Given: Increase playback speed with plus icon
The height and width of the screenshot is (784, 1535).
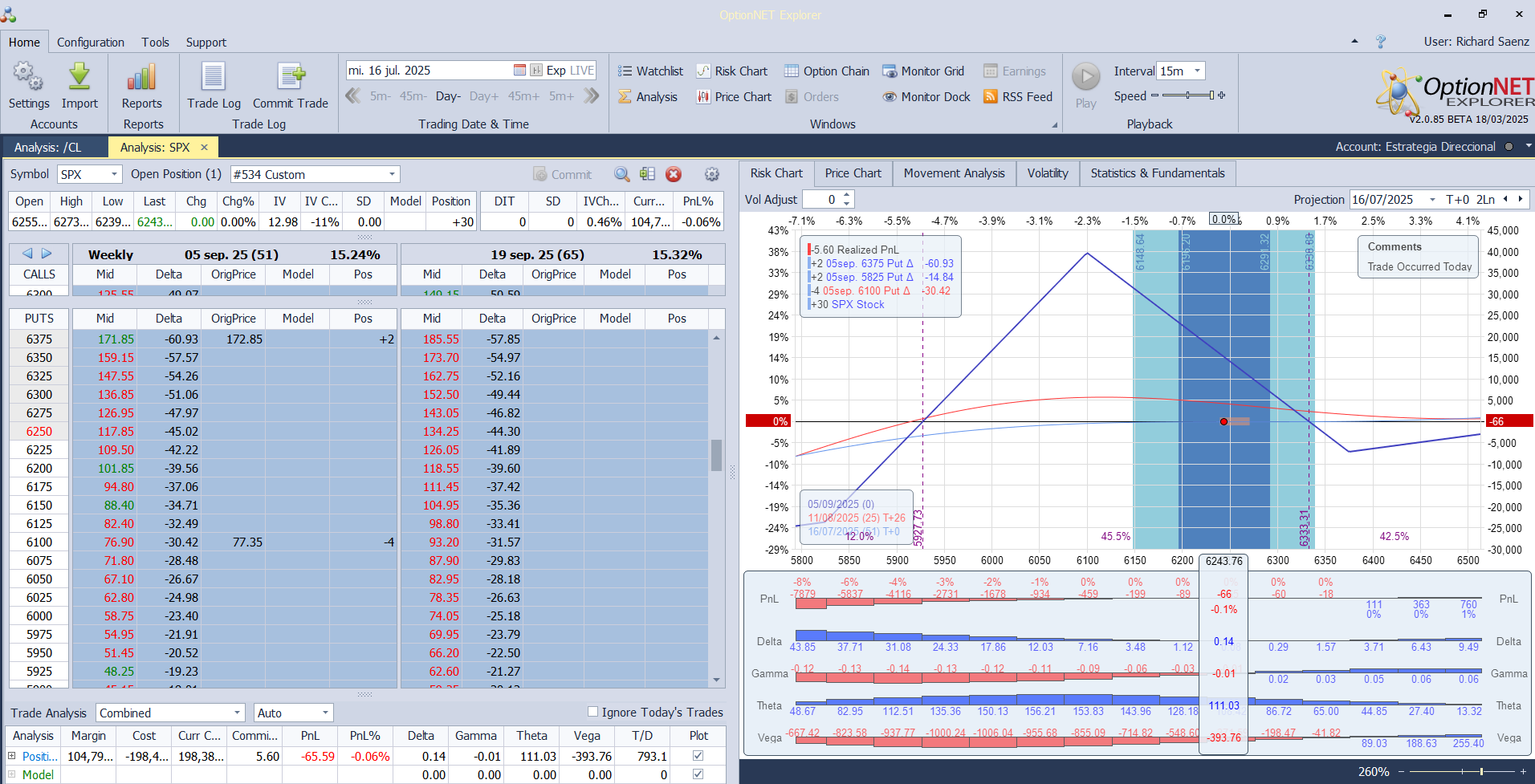Looking at the screenshot, I should (x=1222, y=95).
